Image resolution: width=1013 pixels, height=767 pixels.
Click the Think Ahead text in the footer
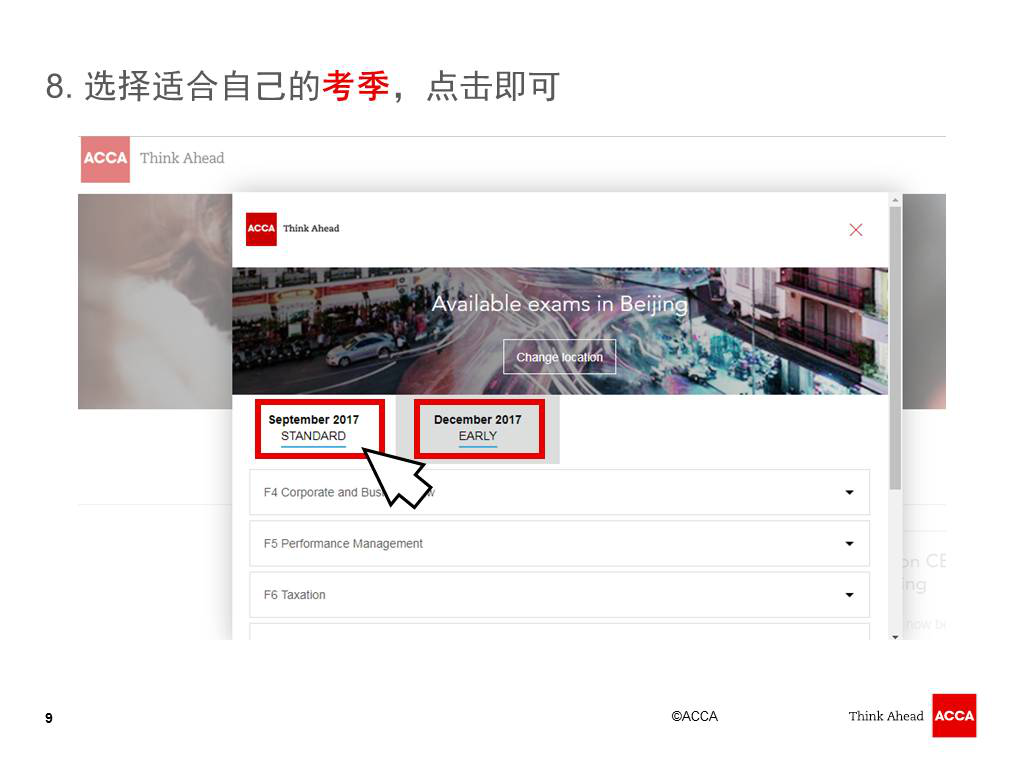885,716
